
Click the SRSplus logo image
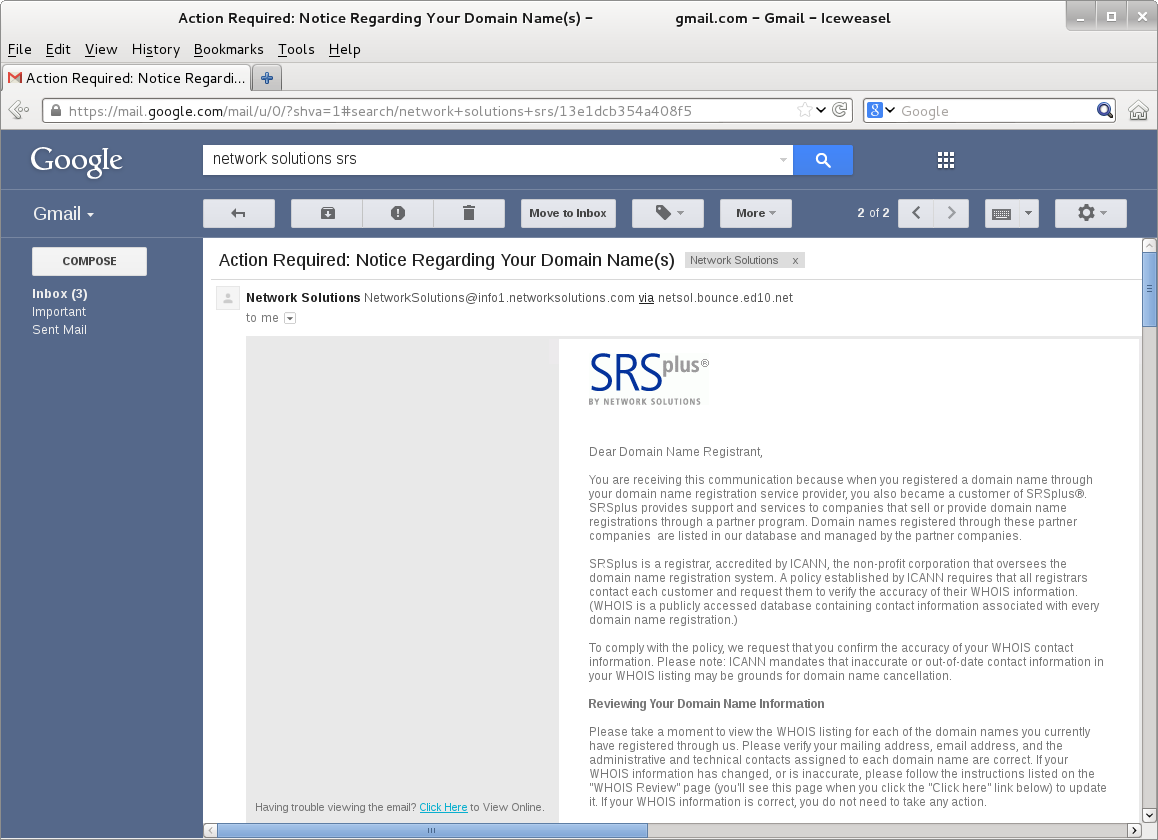[x=648, y=379]
